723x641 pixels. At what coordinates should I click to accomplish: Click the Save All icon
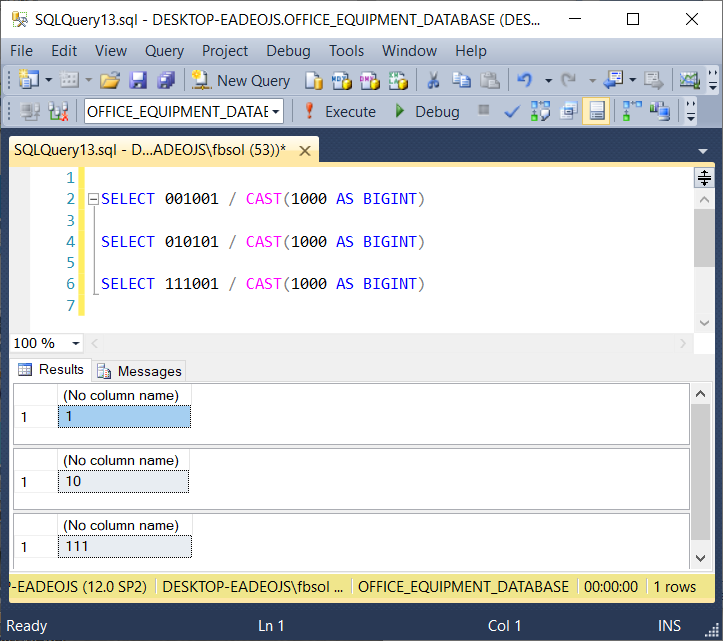point(165,80)
